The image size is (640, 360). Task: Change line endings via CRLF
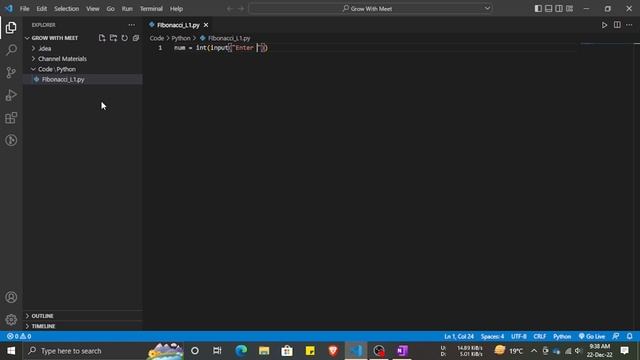point(540,336)
